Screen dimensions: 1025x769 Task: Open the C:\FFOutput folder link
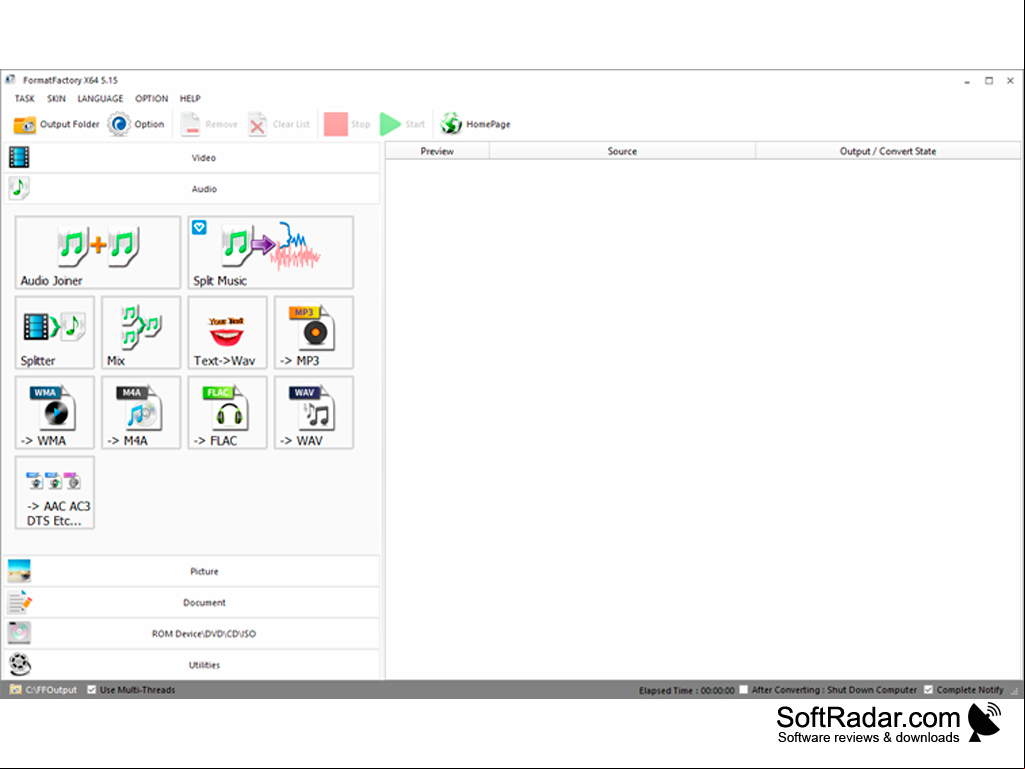tap(44, 690)
